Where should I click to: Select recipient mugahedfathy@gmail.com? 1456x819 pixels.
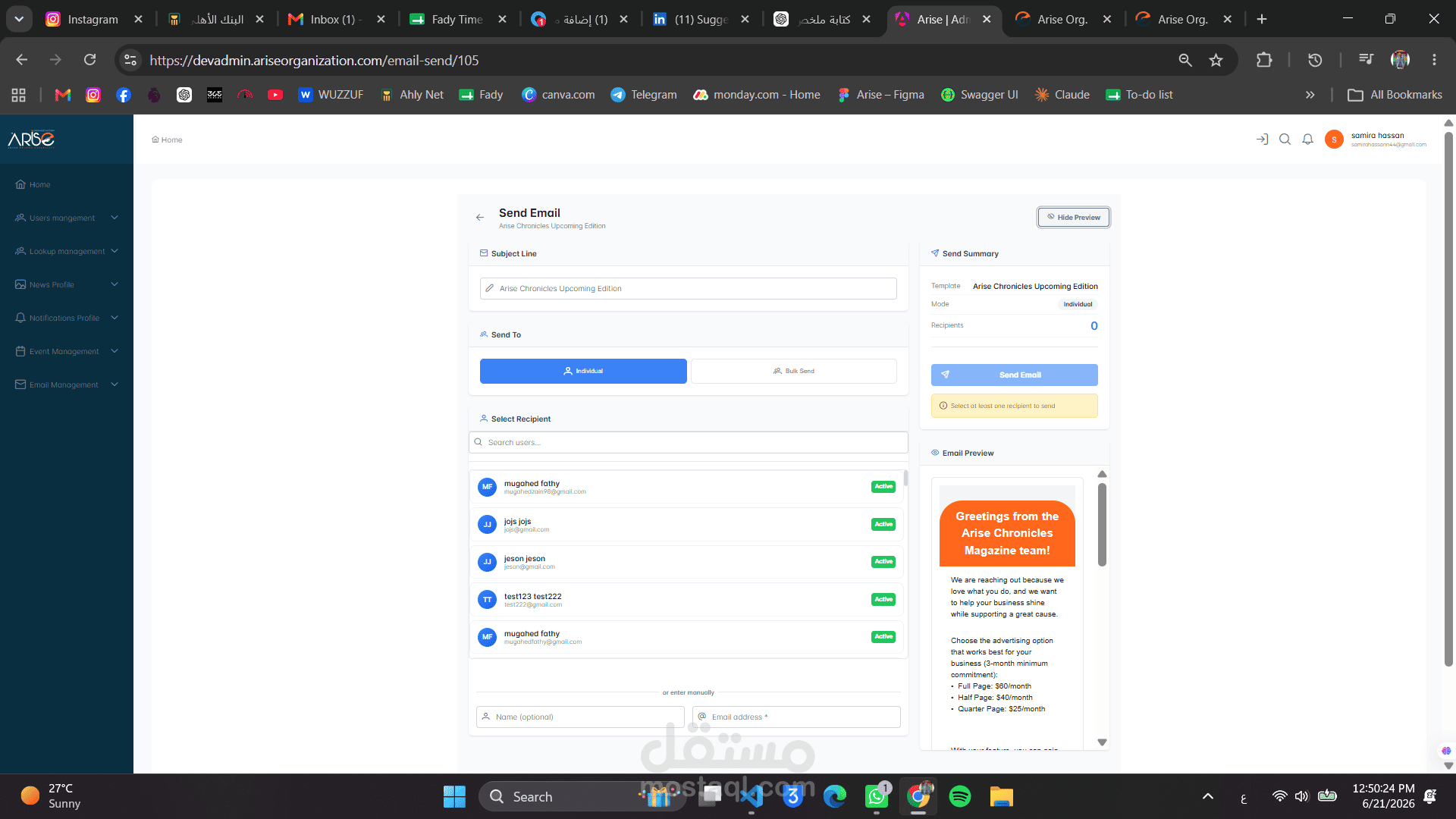[x=686, y=637]
